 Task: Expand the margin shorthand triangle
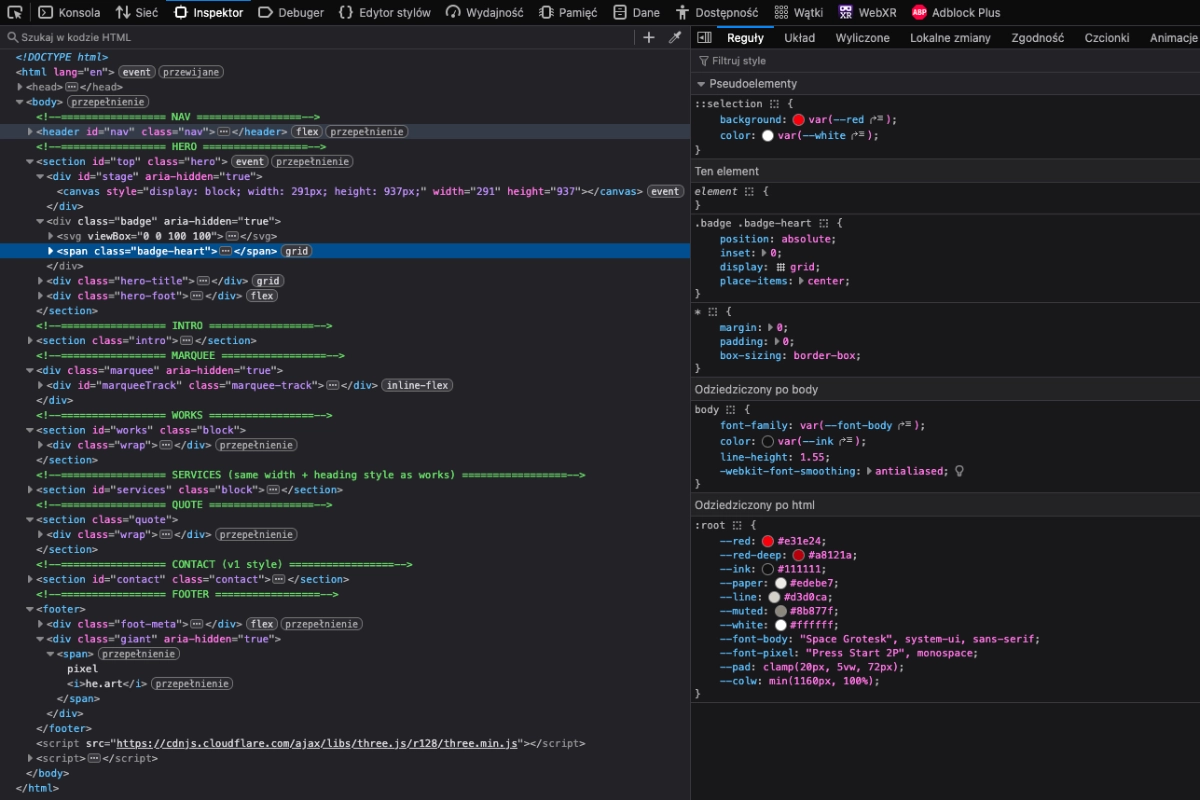(x=772, y=327)
